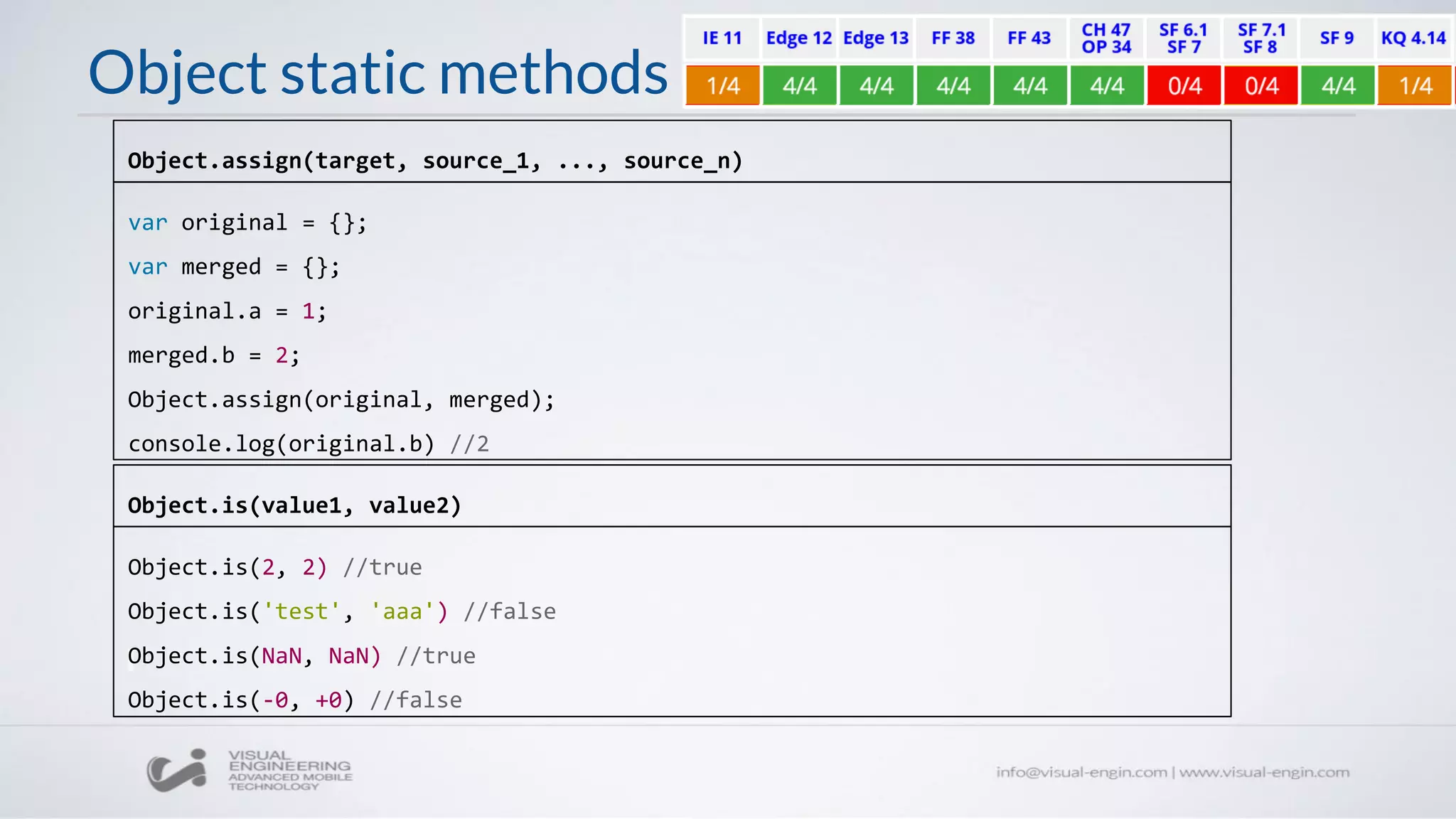Screen dimensions: 1456x819
Task: Click the CH 47 OP 34 header
Action: pyautogui.click(x=1106, y=38)
